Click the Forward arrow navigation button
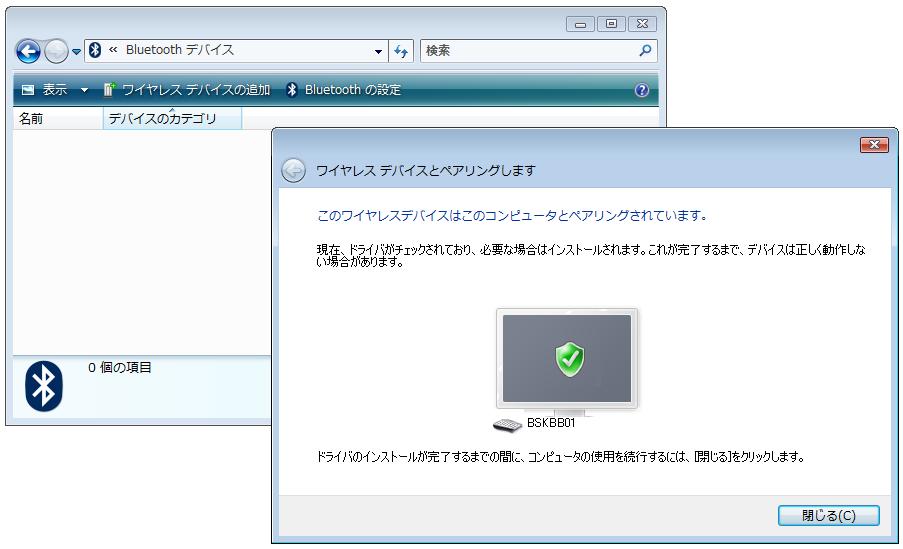The width and height of the screenshot is (903, 549). pos(56,51)
